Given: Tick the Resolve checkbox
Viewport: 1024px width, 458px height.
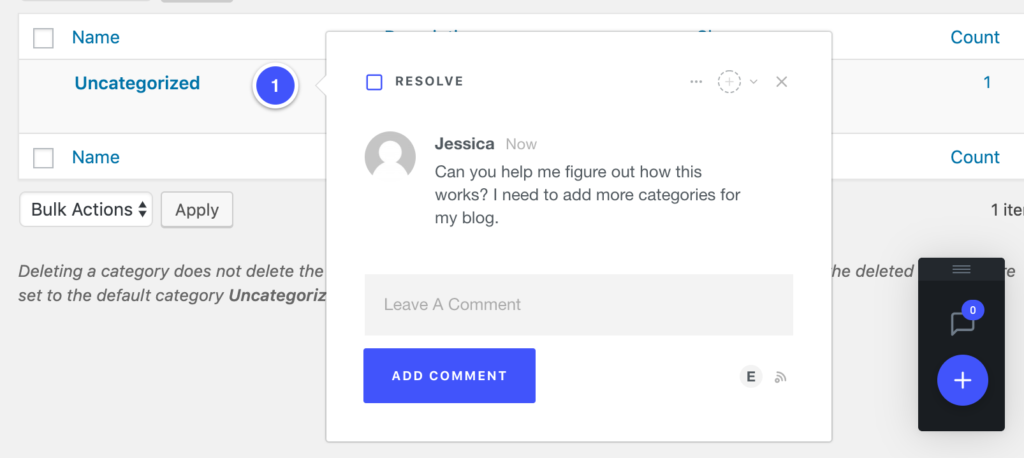Looking at the screenshot, I should click(x=374, y=82).
